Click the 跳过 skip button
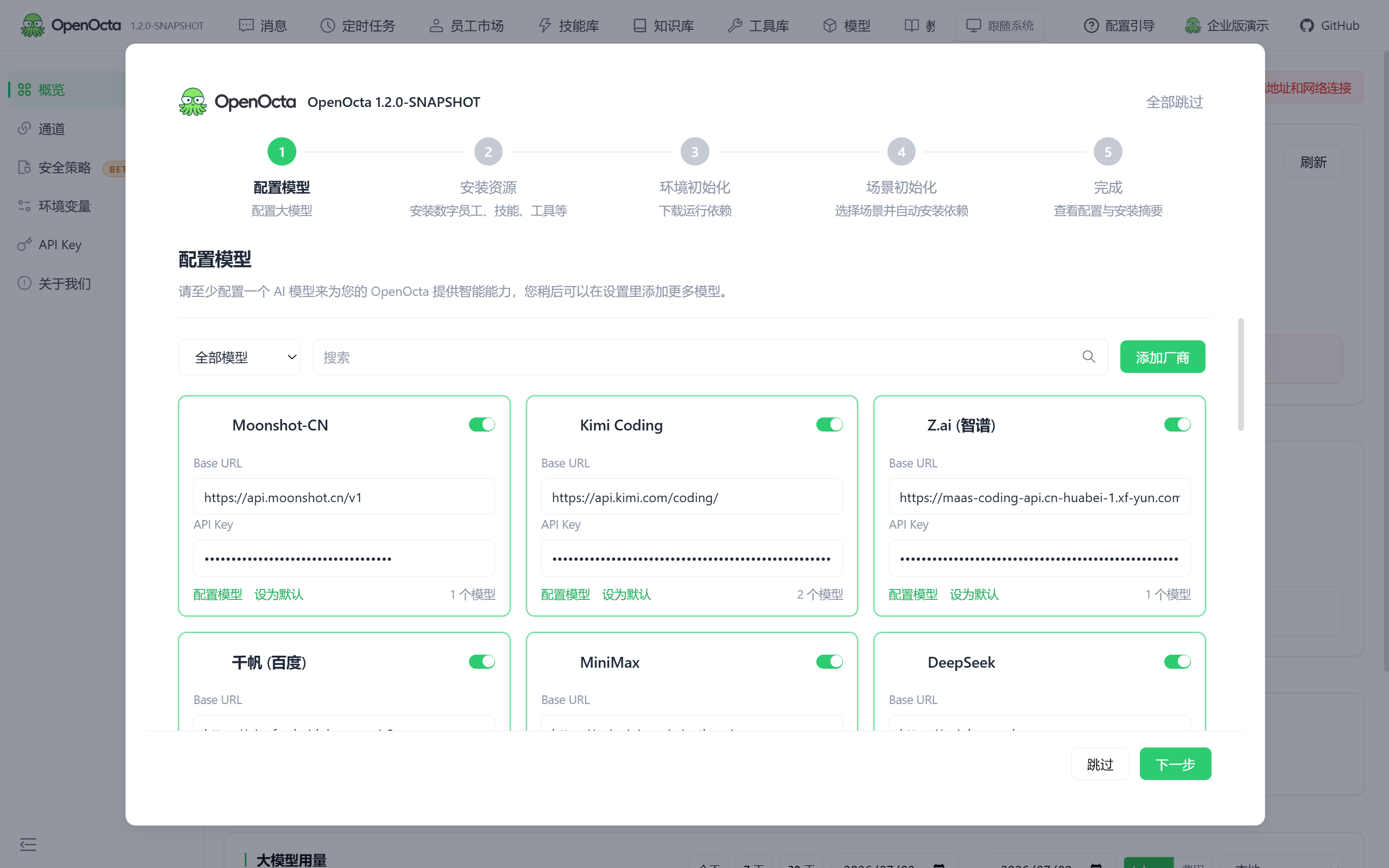The width and height of the screenshot is (1389, 868). pyautogui.click(x=1100, y=764)
